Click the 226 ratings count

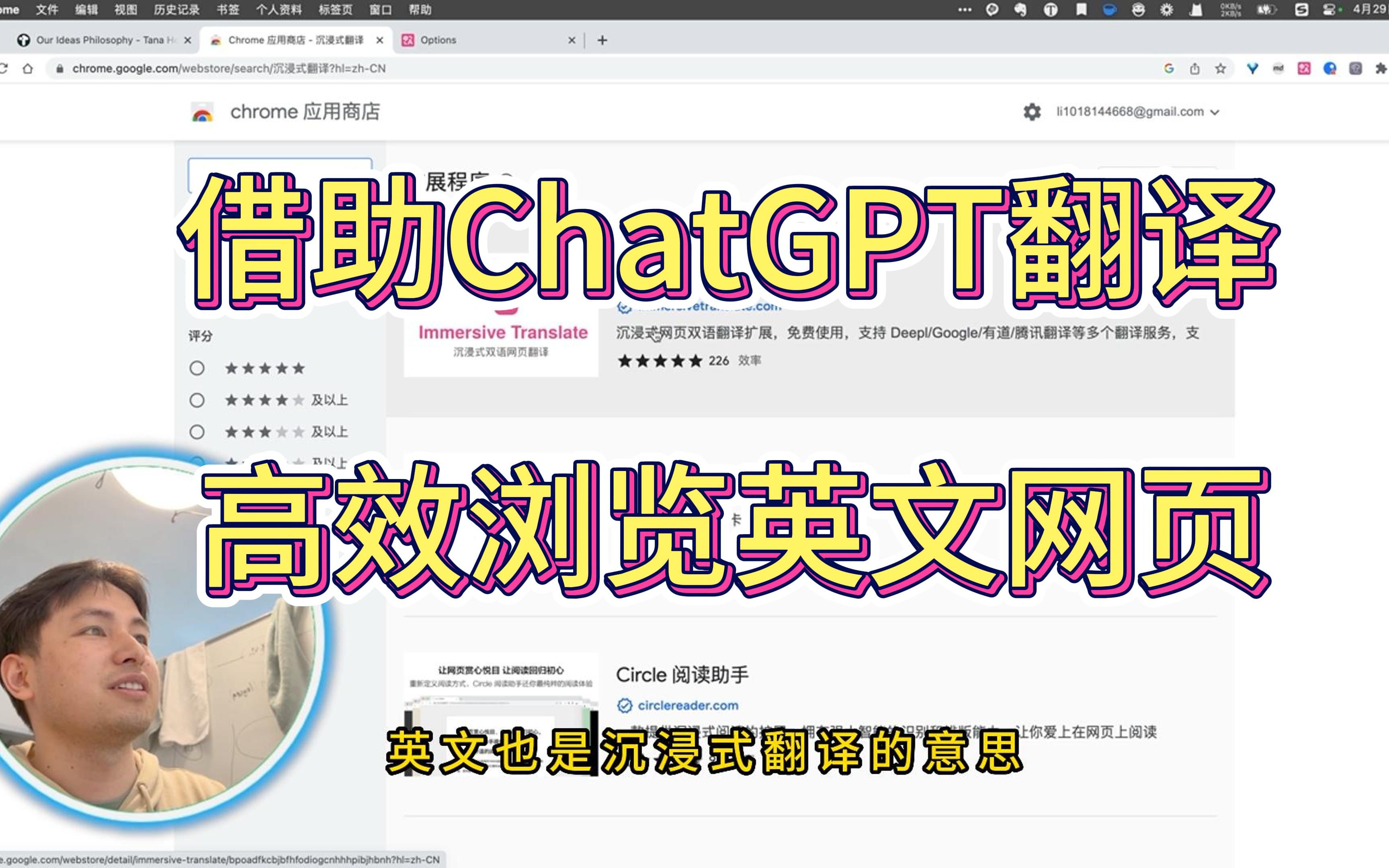click(719, 360)
